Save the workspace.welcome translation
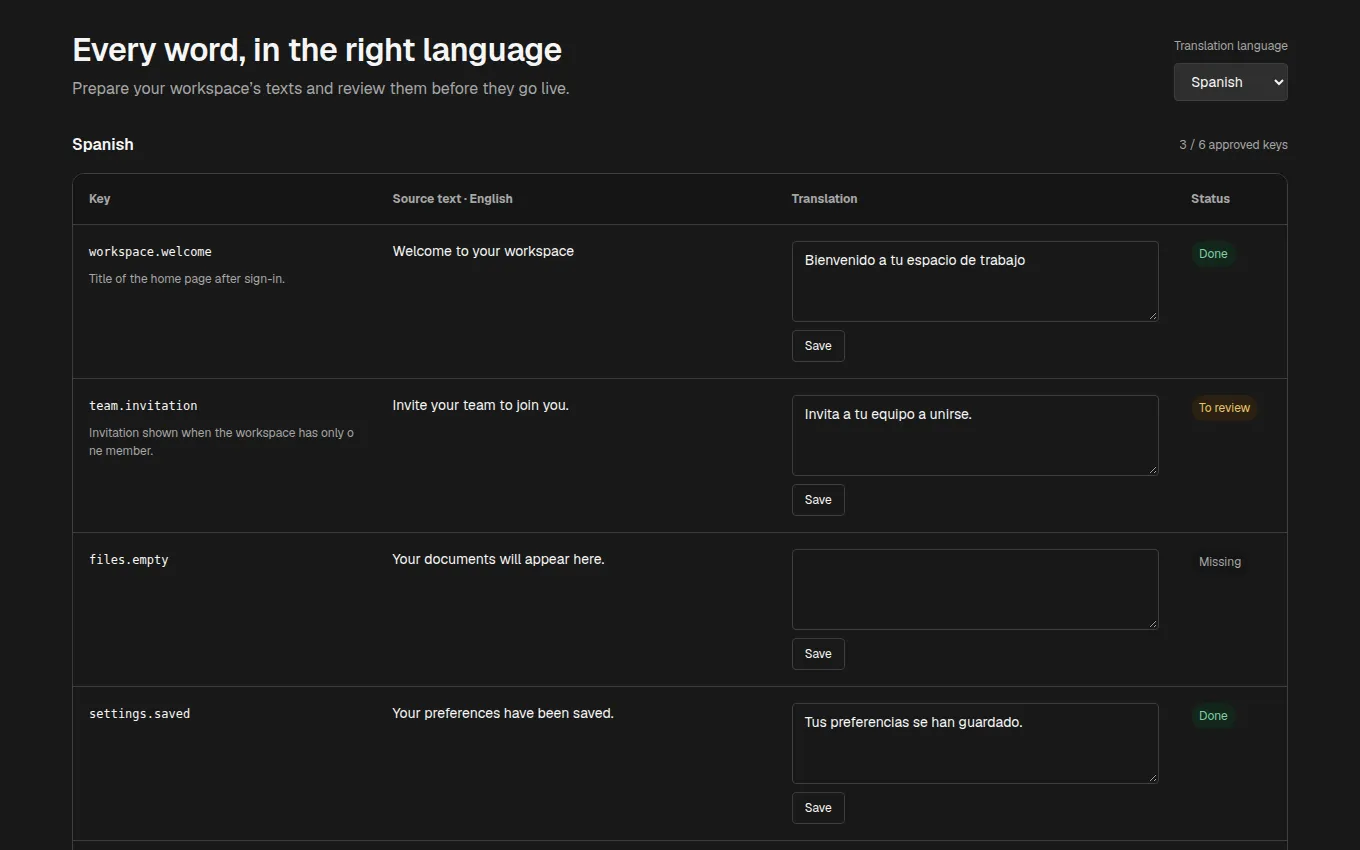 pos(818,346)
